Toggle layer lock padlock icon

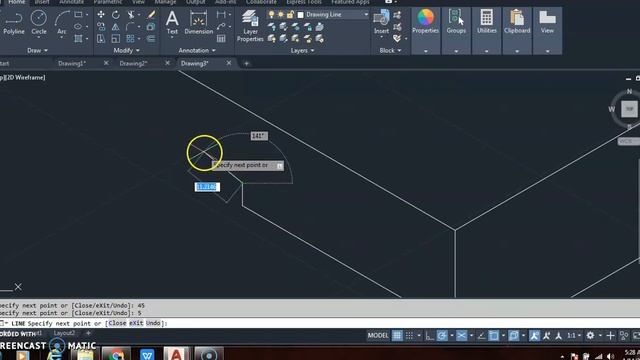pyautogui.click(x=290, y=15)
